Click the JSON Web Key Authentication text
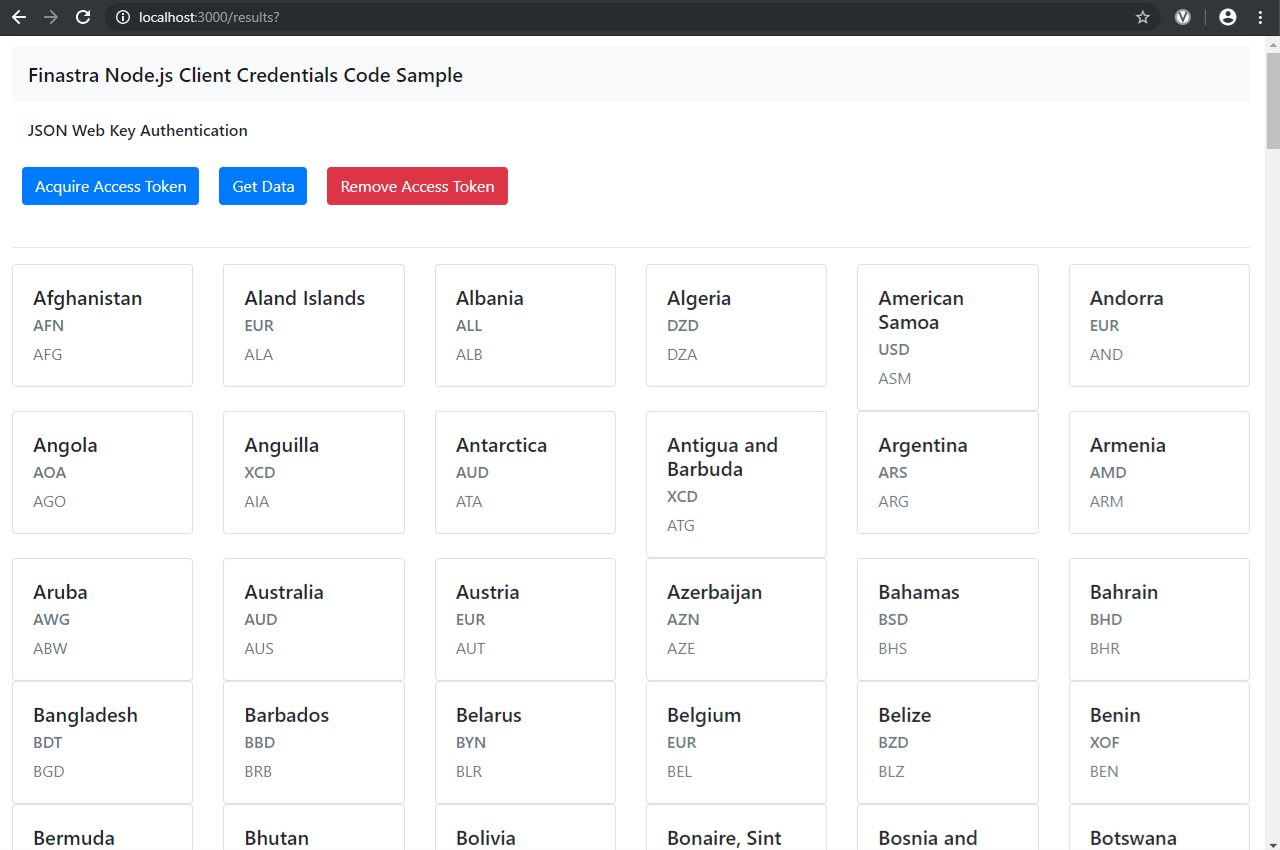The height and width of the screenshot is (850, 1280). click(137, 130)
